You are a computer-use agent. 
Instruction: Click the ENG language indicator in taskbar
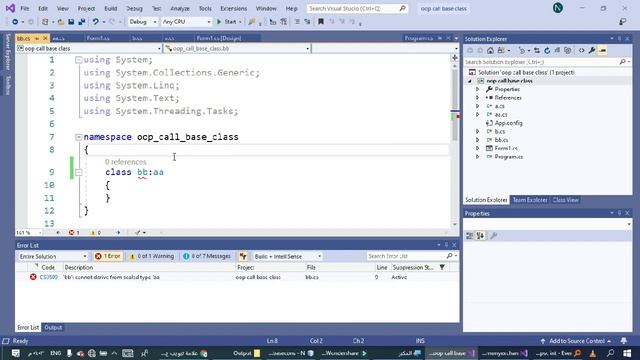[x=56, y=353]
